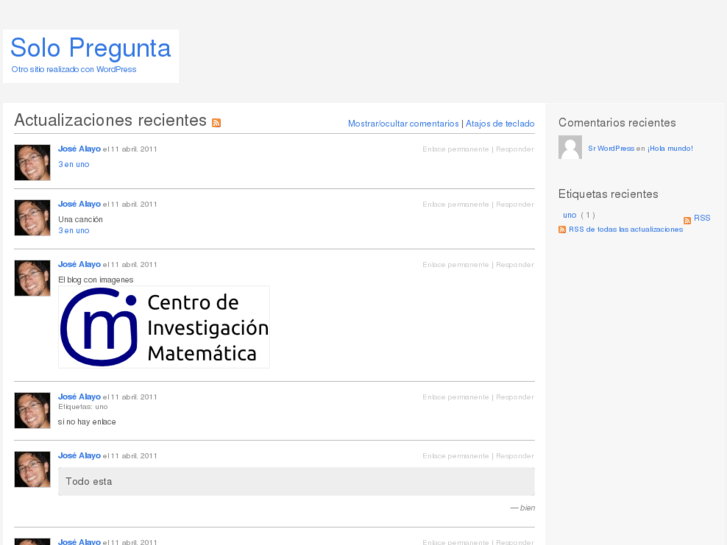Click '3 en uno' link in first post
The width and height of the screenshot is (727, 545).
pos(74,164)
